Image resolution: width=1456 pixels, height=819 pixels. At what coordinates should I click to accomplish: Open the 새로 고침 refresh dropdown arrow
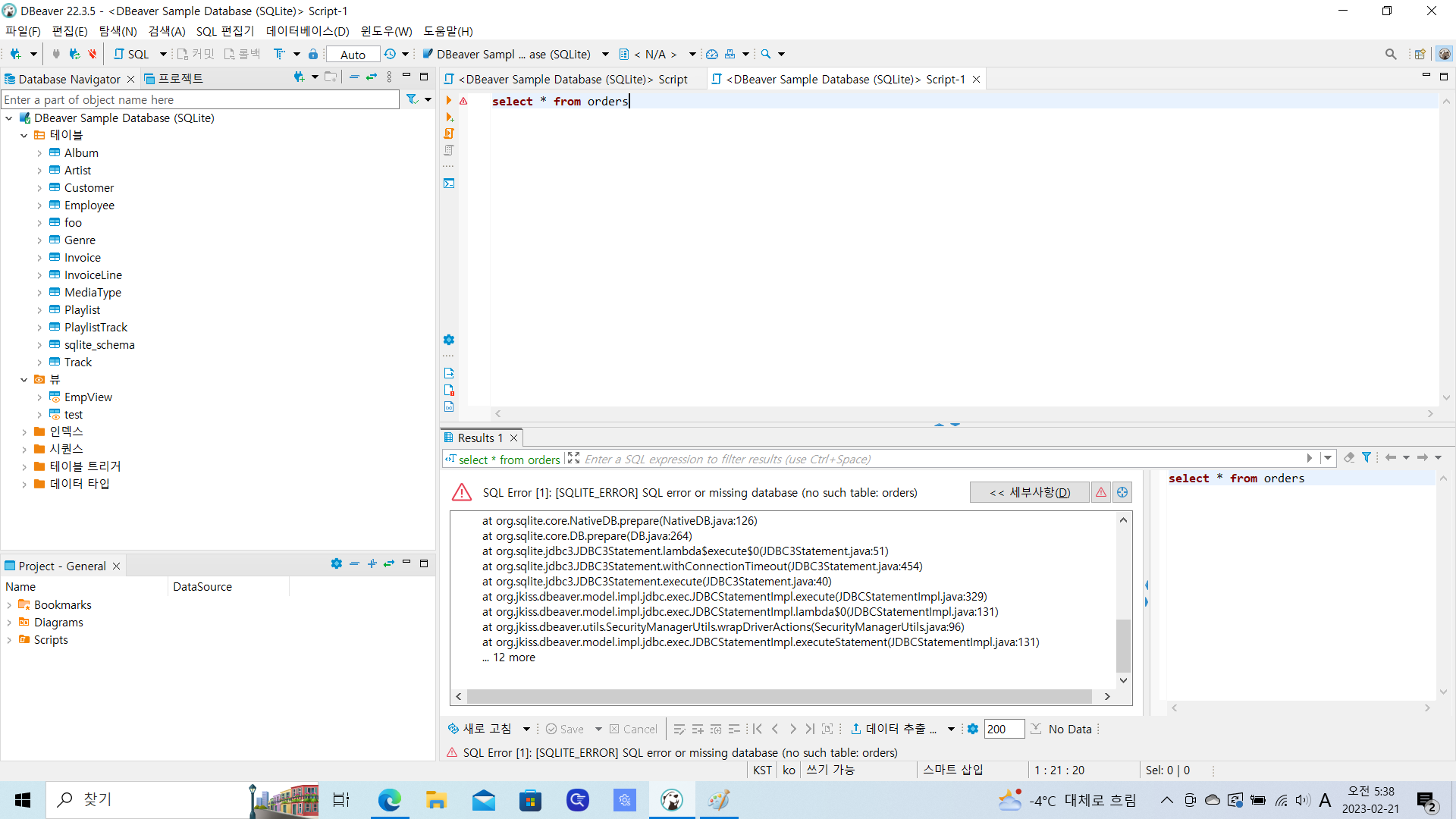526,729
